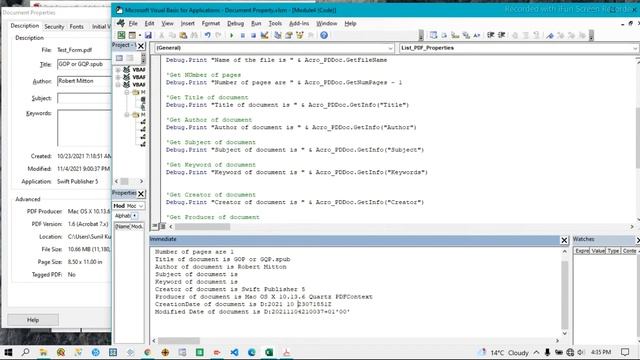Image resolution: width=640 pixels, height=360 pixels.
Task: Click the Debug.Print GetFileName code line
Action: [276, 60]
